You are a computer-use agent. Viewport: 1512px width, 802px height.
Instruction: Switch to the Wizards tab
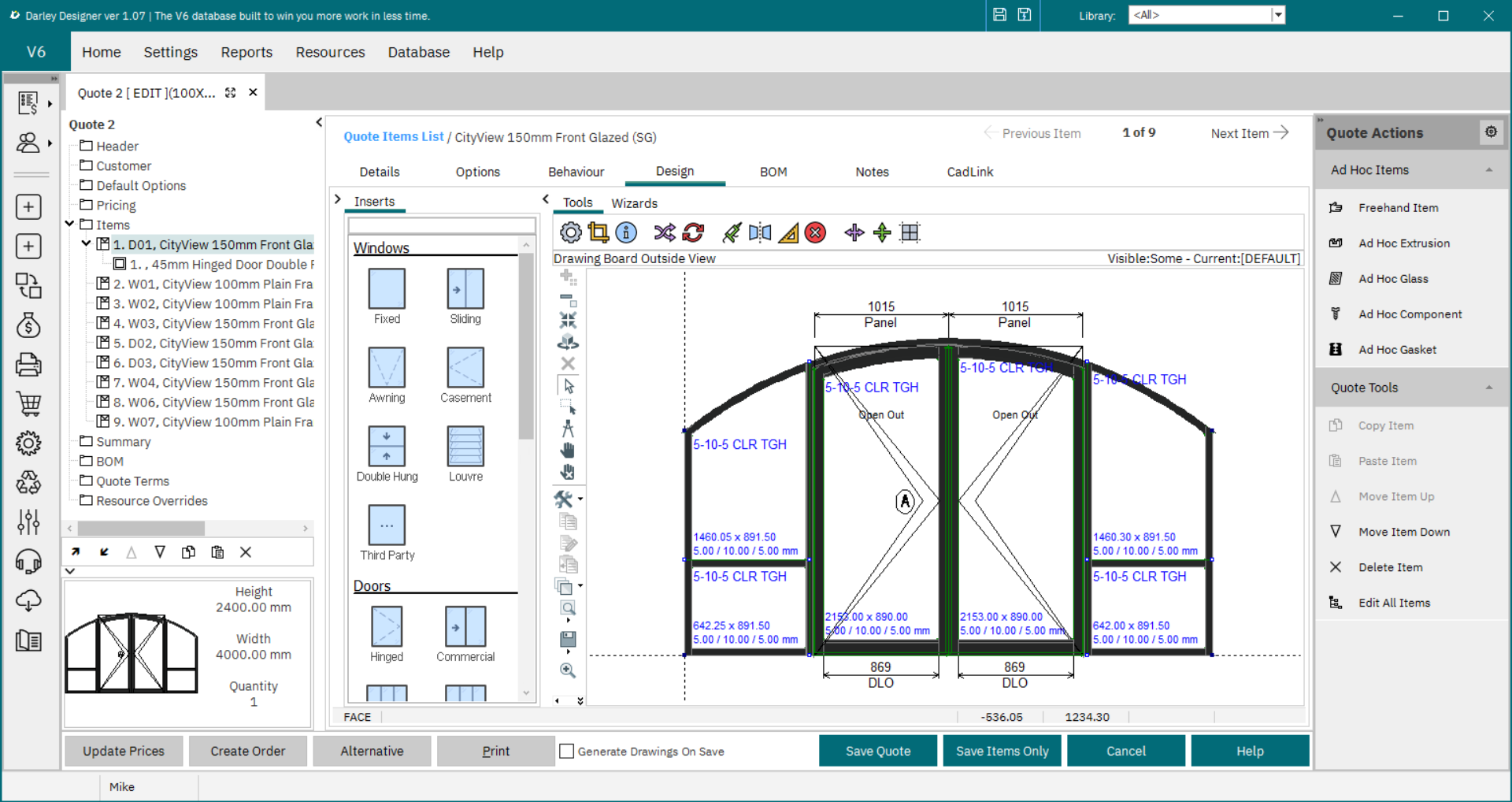tap(634, 203)
